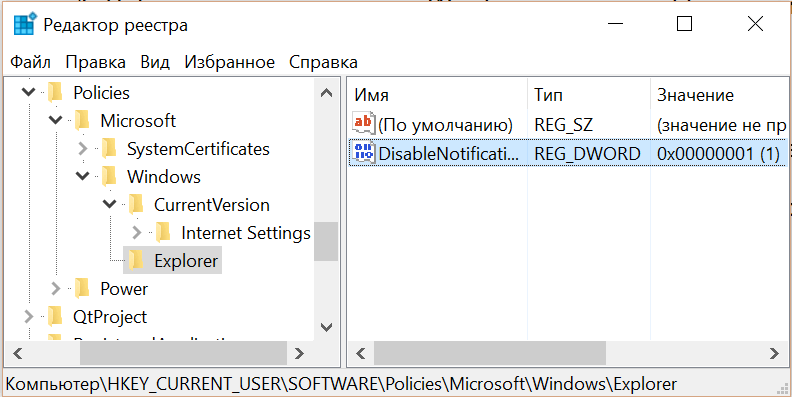Collapse the Policies tree node
792x397 pixels.
(x=29, y=92)
